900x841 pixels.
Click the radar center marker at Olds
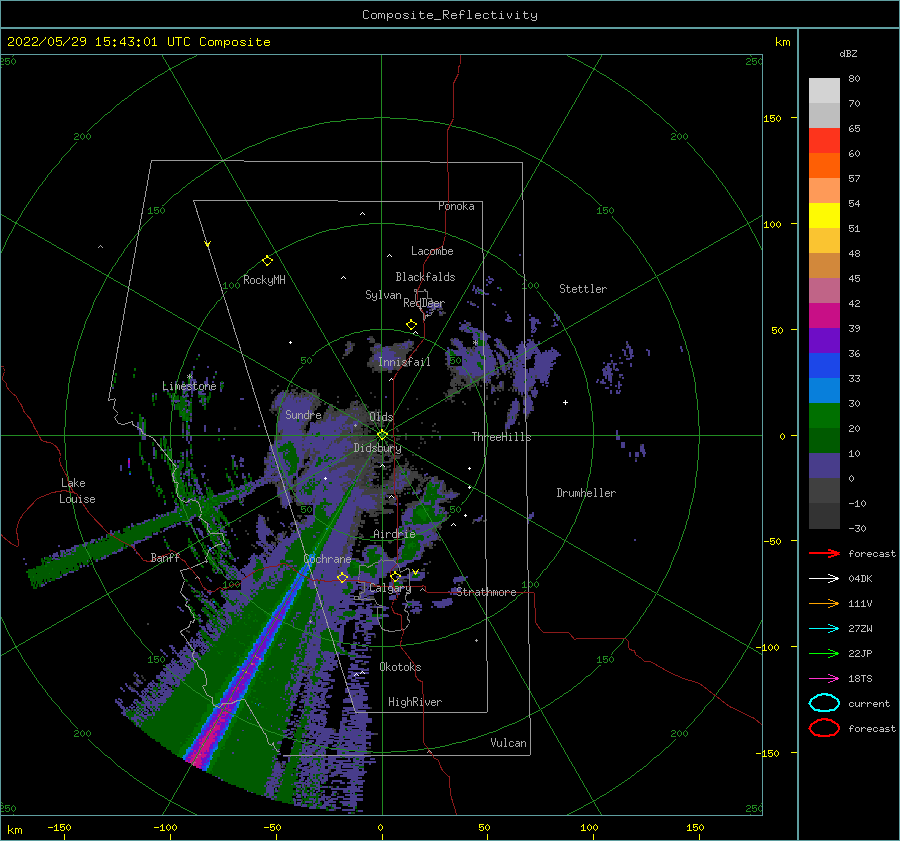[x=382, y=435]
